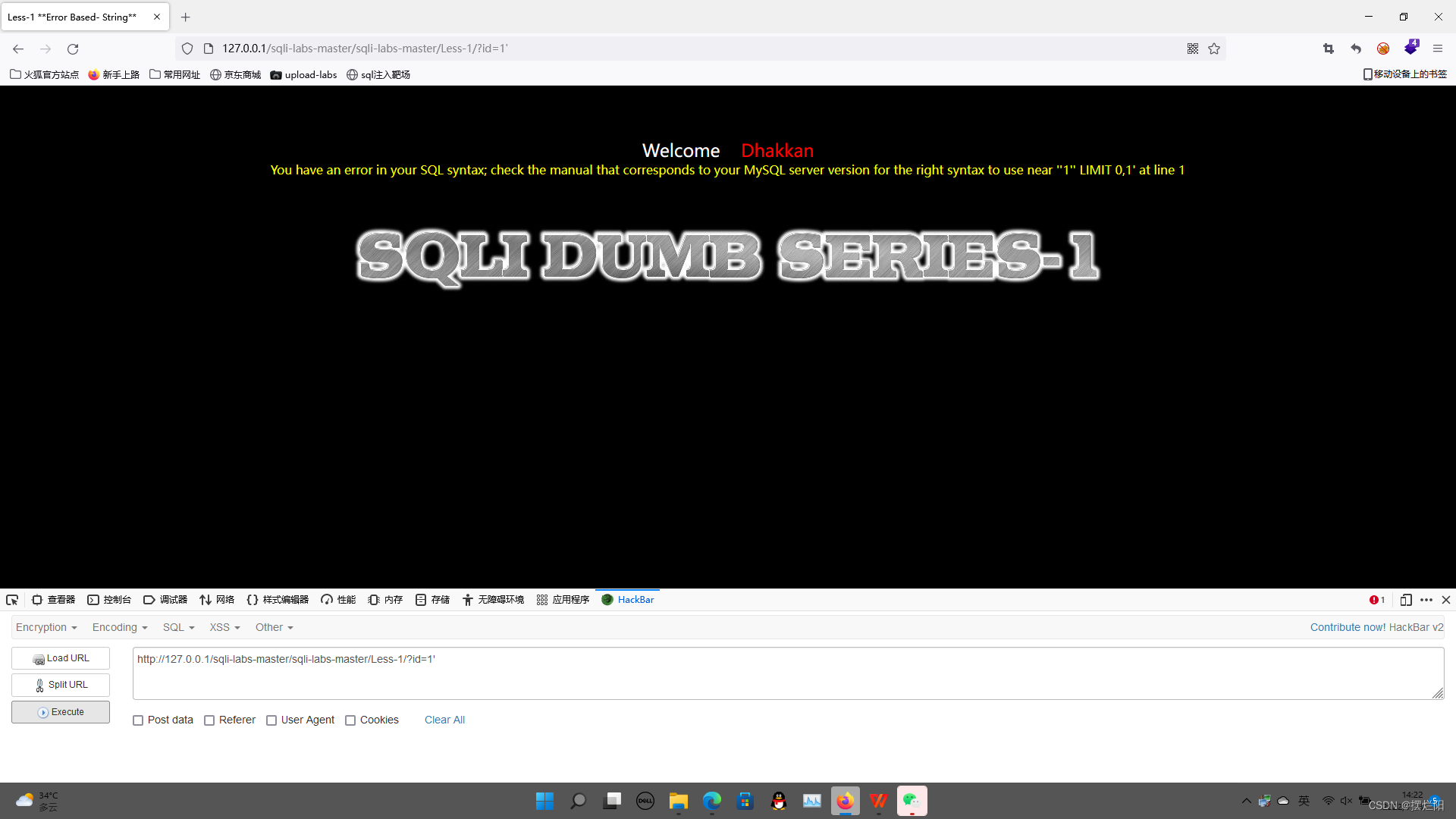Activate the devtools element picker
The height and width of the screenshot is (819, 1456).
(12, 600)
